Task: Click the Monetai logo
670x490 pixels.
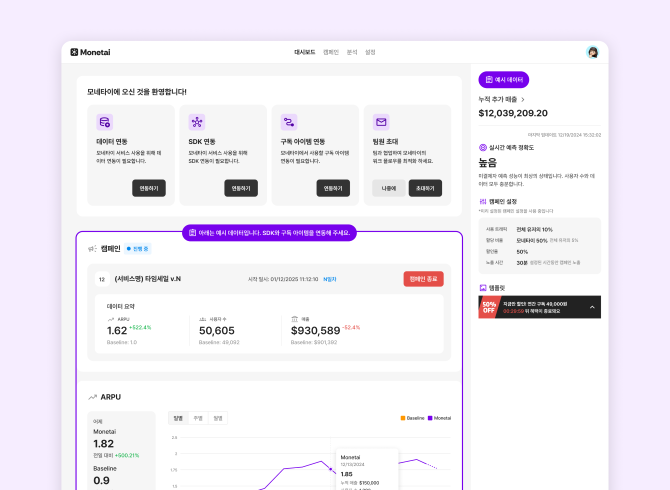Action: click(90, 52)
